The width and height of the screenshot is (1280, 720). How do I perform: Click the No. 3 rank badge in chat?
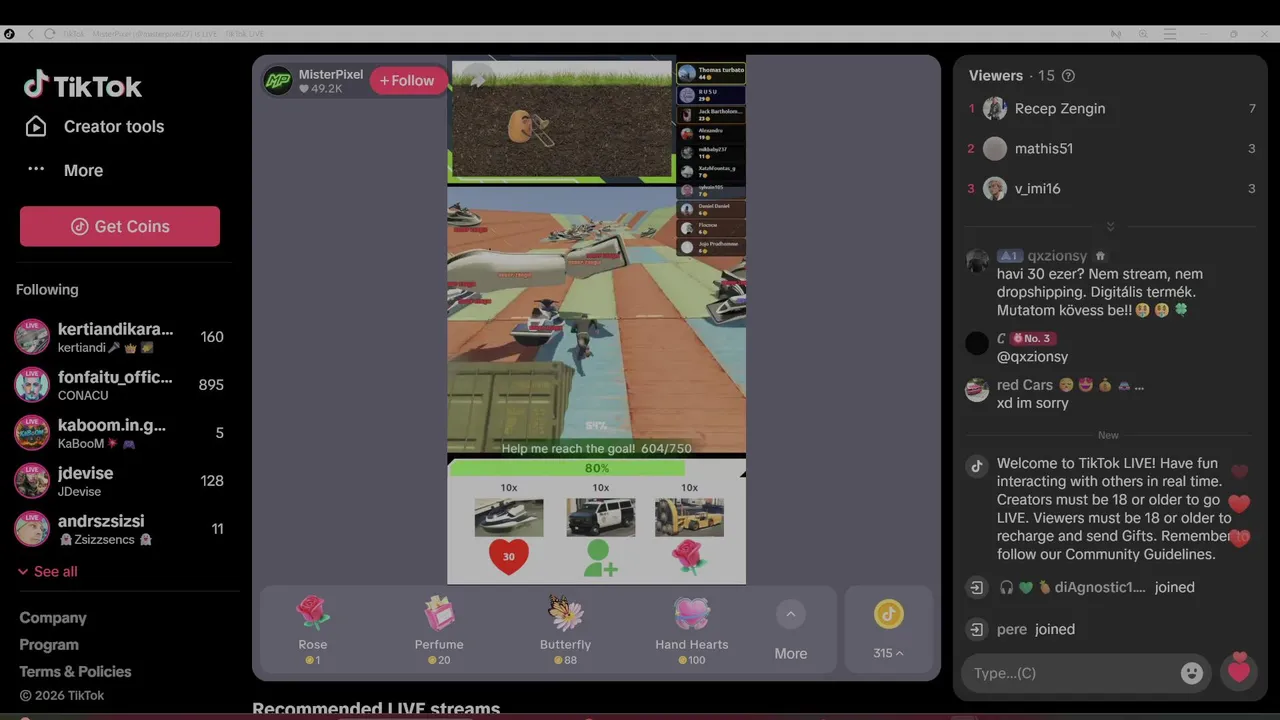pos(1032,339)
